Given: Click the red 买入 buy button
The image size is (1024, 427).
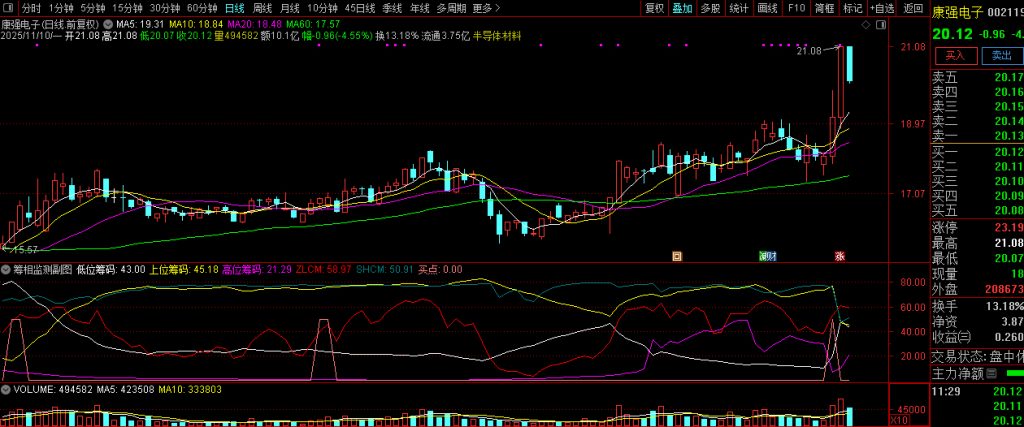Looking at the screenshot, I should [x=955, y=56].
